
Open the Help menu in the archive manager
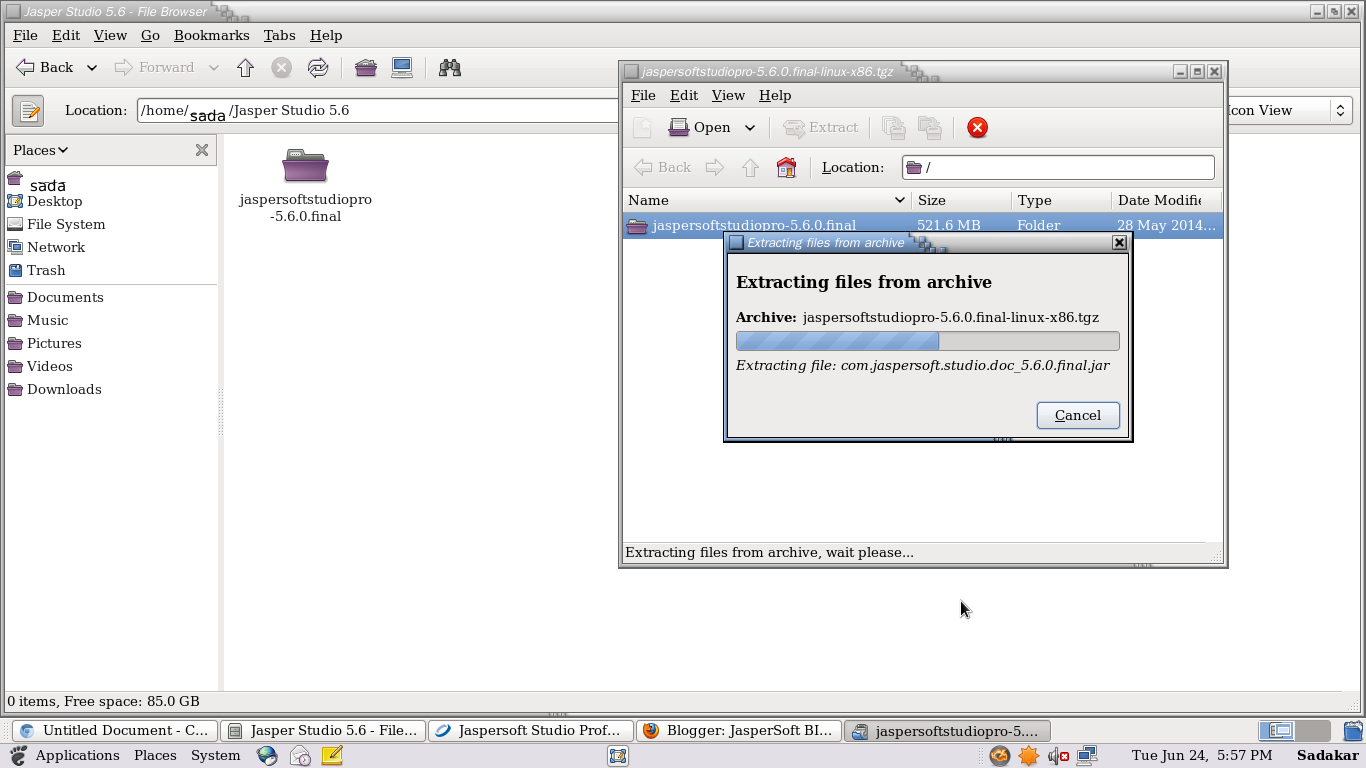(x=775, y=95)
